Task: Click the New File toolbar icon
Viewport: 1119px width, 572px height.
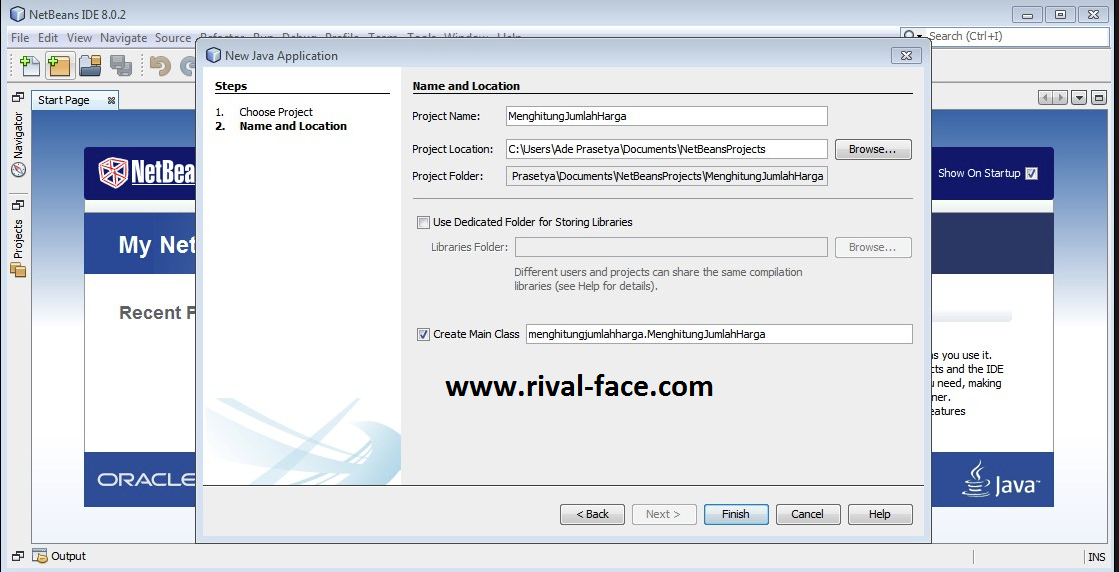Action: coord(30,66)
